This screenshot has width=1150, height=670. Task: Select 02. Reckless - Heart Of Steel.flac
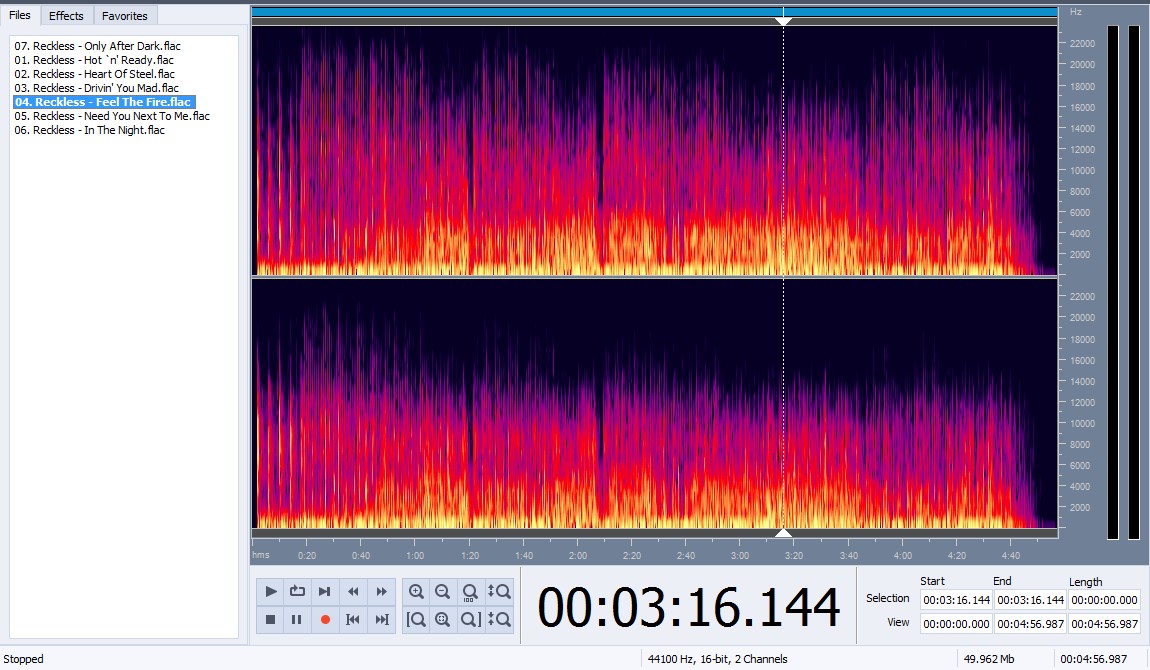[x=95, y=74]
